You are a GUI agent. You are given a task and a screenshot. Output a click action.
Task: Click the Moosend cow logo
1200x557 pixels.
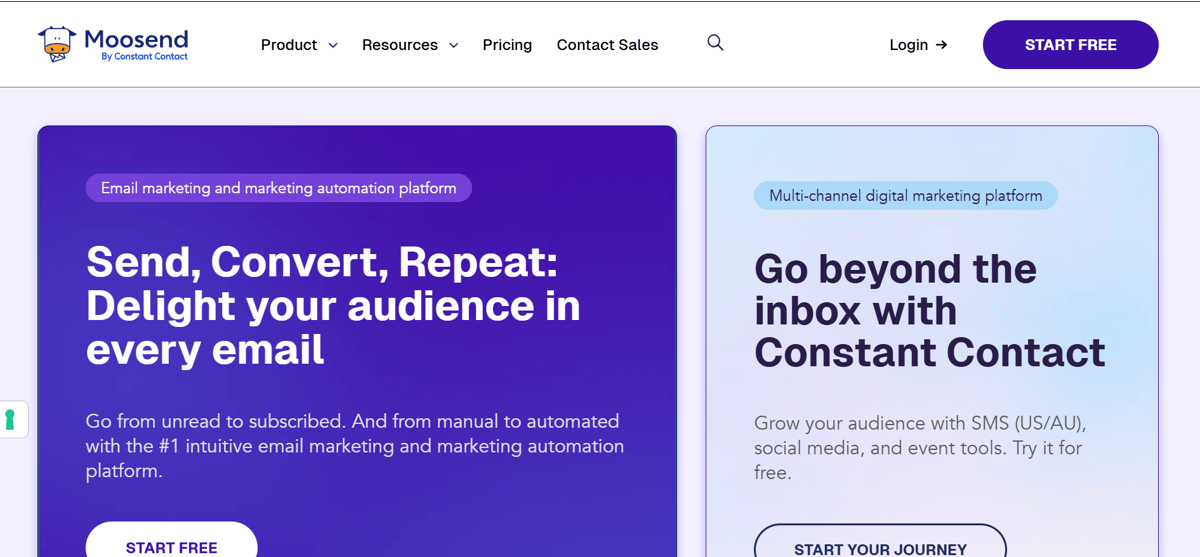57,45
